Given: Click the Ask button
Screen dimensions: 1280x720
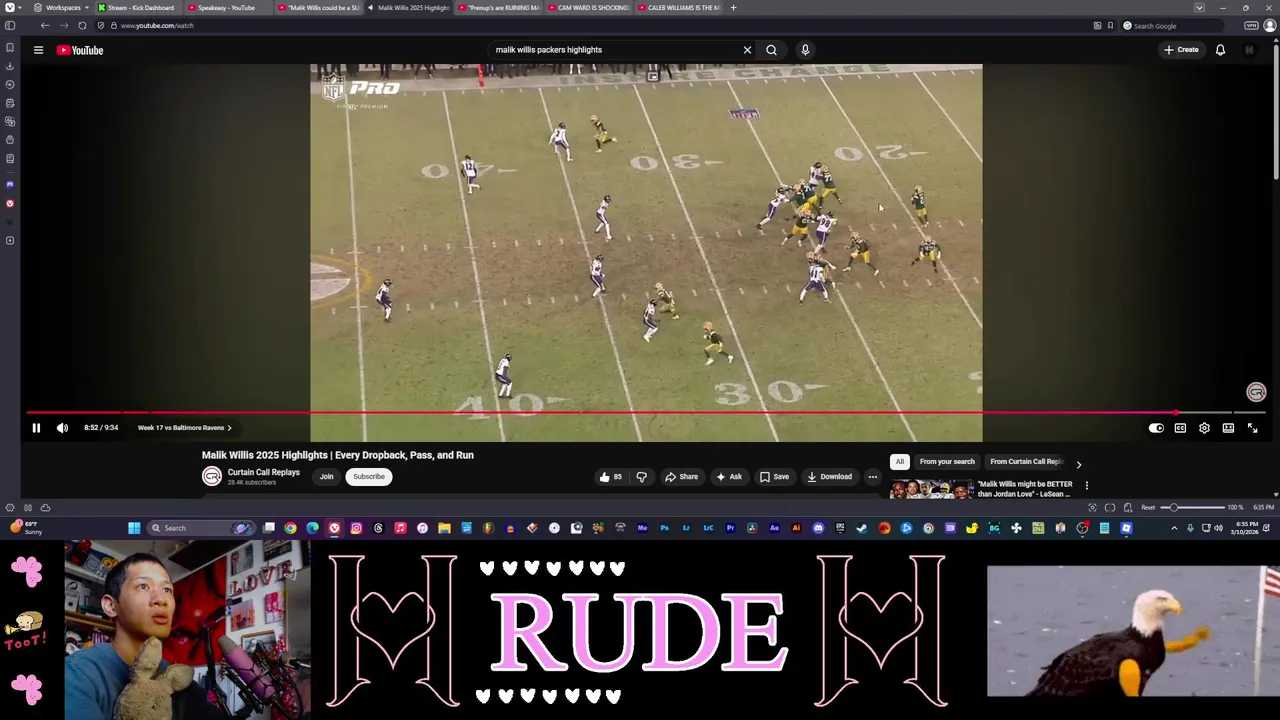Looking at the screenshot, I should [x=729, y=477].
